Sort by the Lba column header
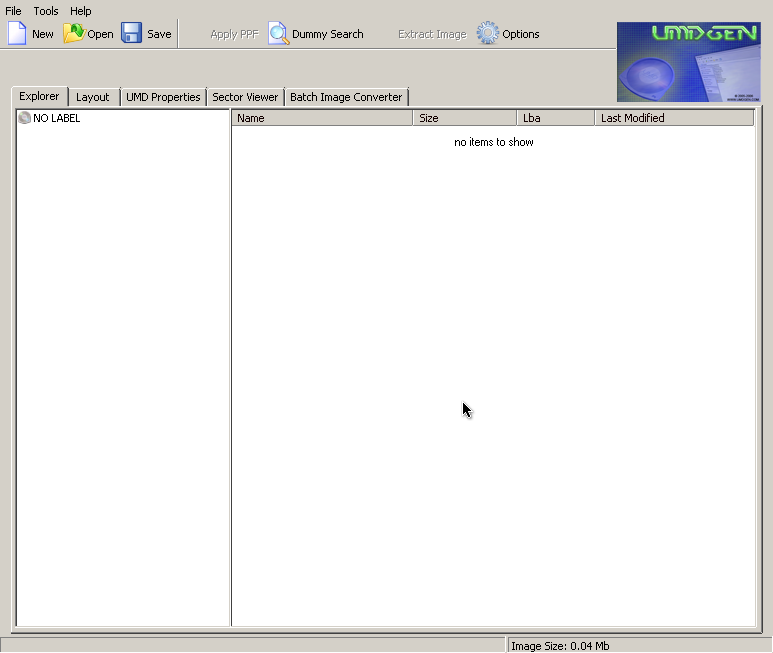 coord(556,118)
